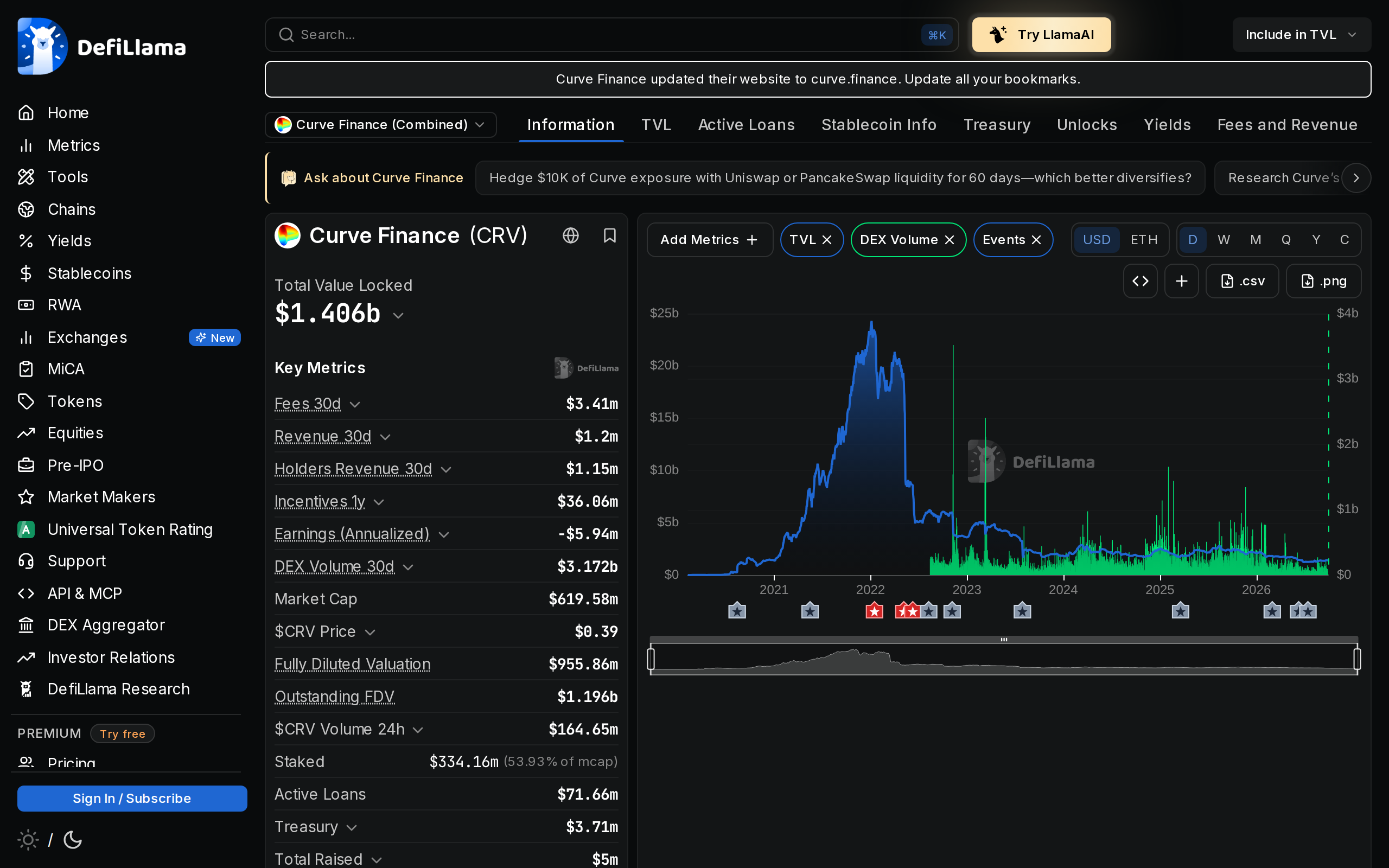Image resolution: width=1389 pixels, height=868 pixels.
Task: Expand the Revenue 30d row
Action: click(385, 437)
